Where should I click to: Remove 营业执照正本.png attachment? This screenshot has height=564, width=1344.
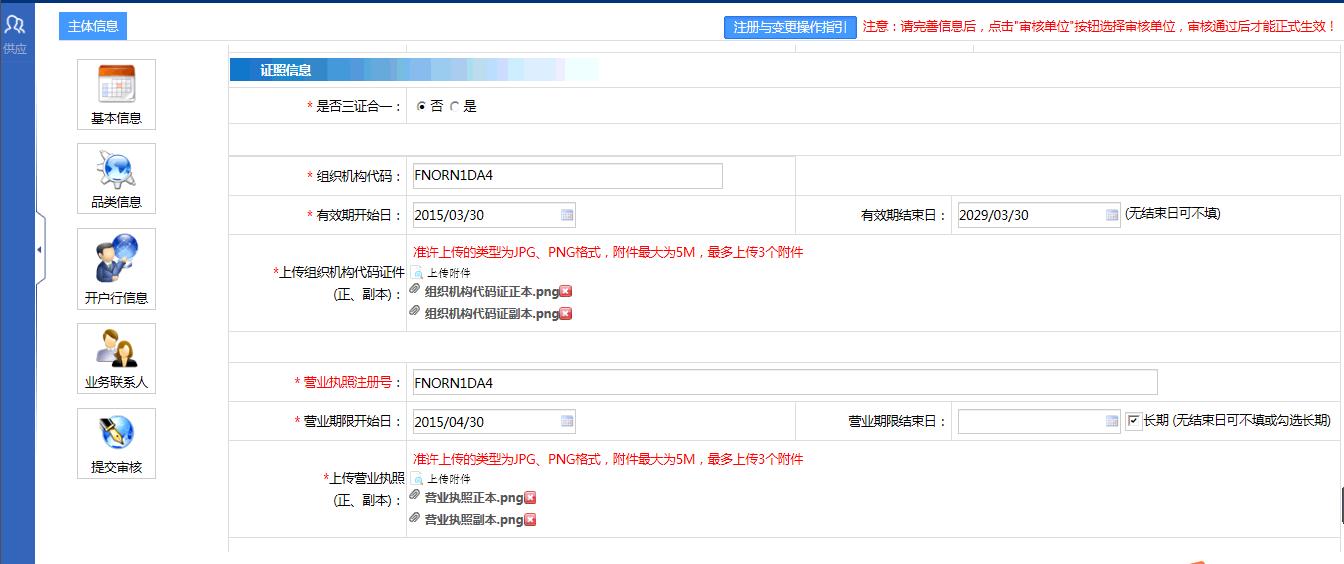coord(530,497)
